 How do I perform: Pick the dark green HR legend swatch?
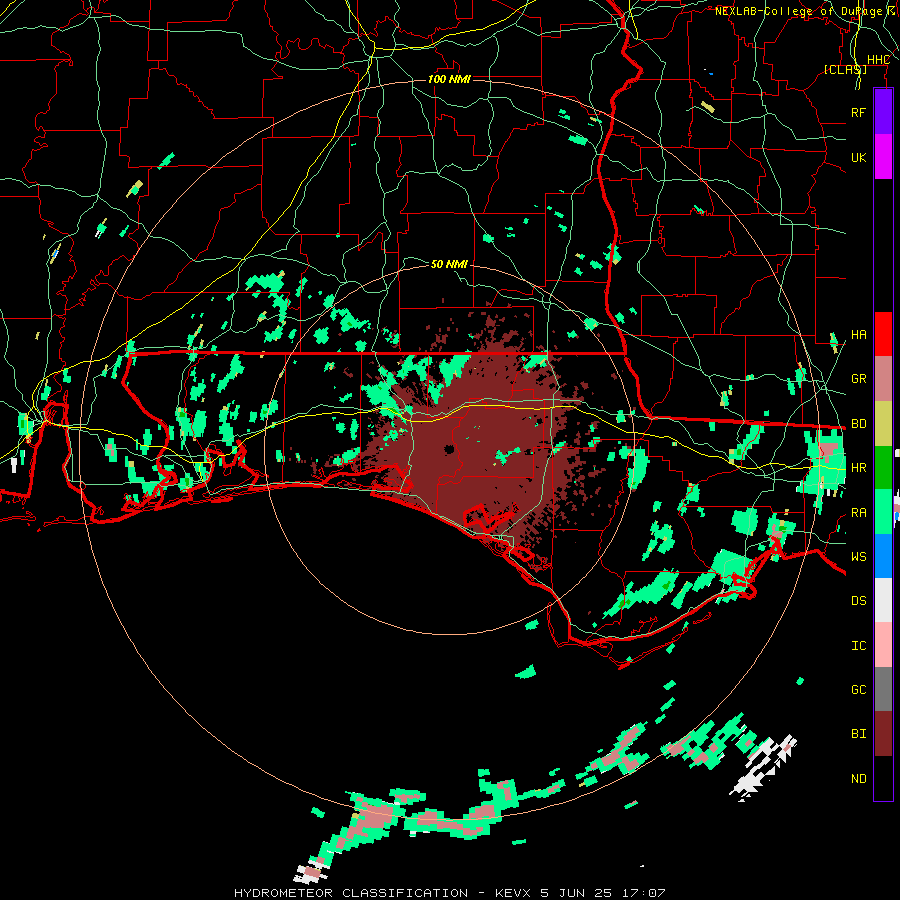coord(883,468)
